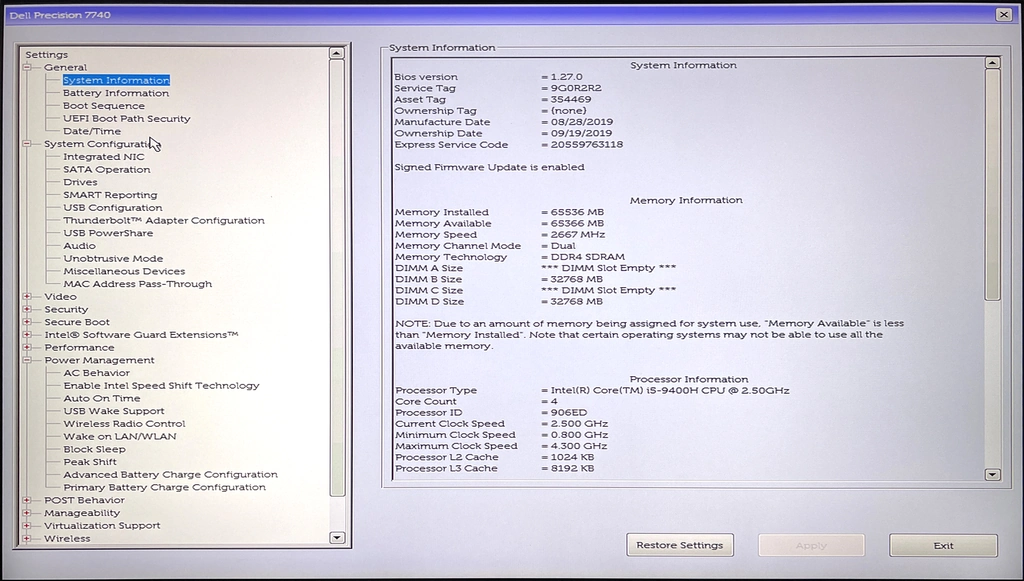The height and width of the screenshot is (581, 1024).
Task: Click the Express Service Code value
Action: click(x=586, y=145)
